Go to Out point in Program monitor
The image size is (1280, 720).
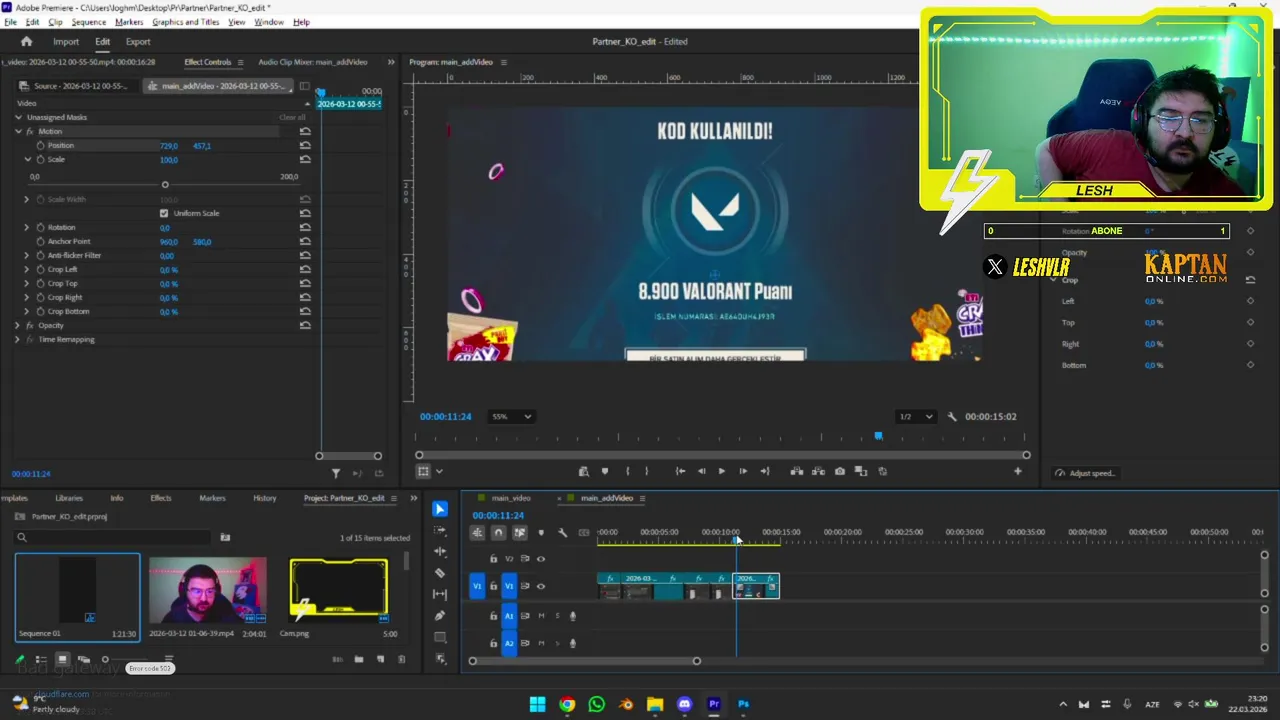click(x=765, y=471)
